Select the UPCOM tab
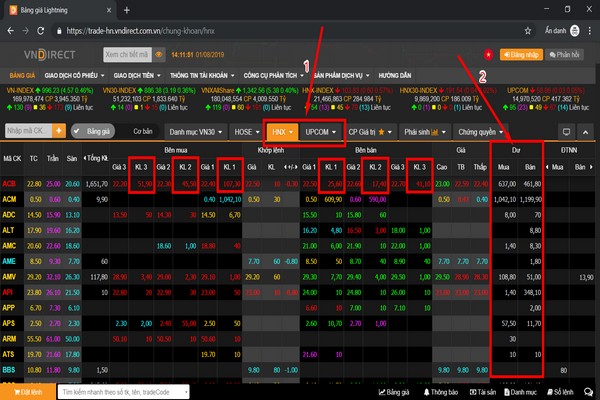600x400 pixels. 321,132
